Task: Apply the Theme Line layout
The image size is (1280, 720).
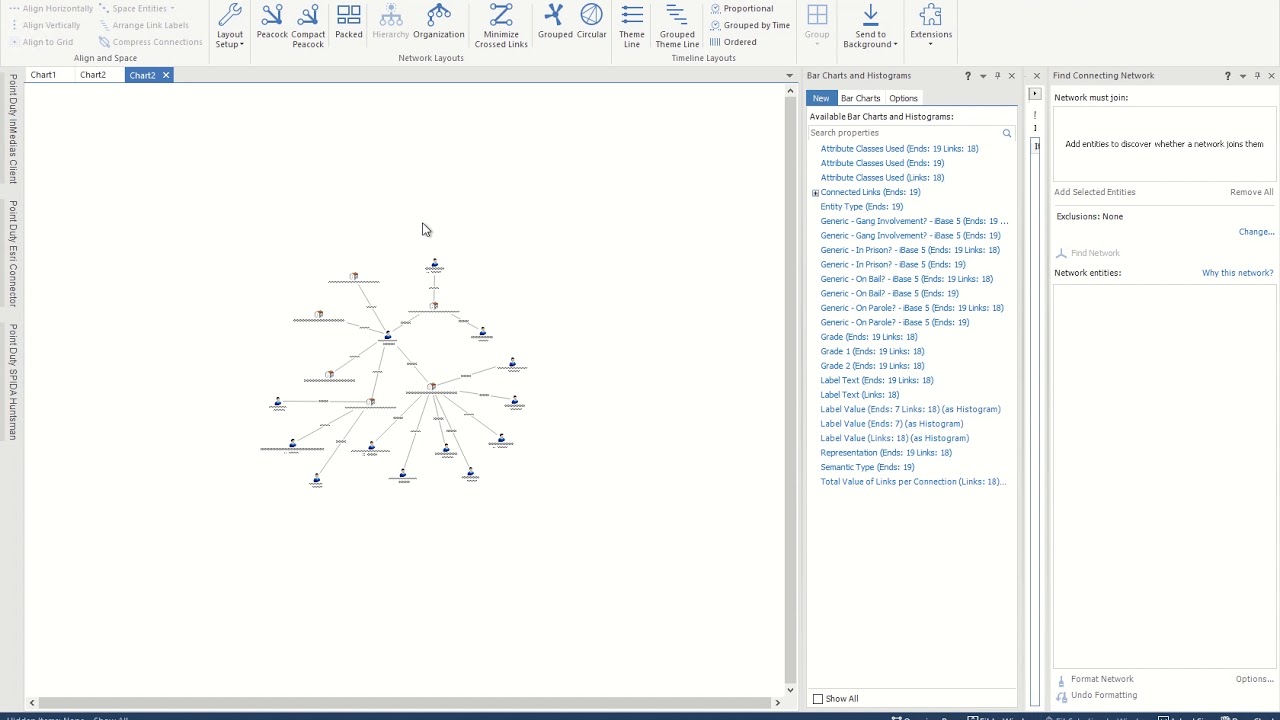Action: coord(632,26)
